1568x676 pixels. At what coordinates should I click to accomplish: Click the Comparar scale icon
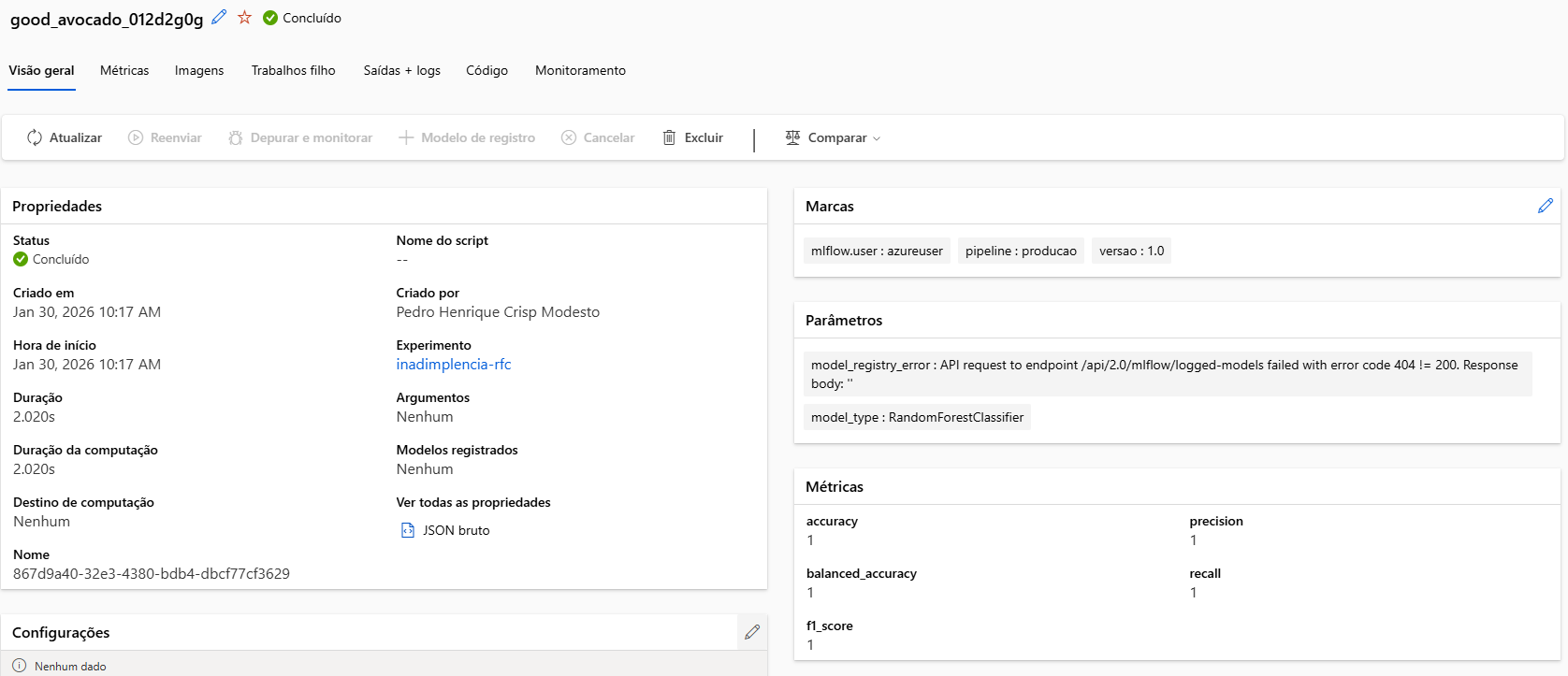click(792, 137)
